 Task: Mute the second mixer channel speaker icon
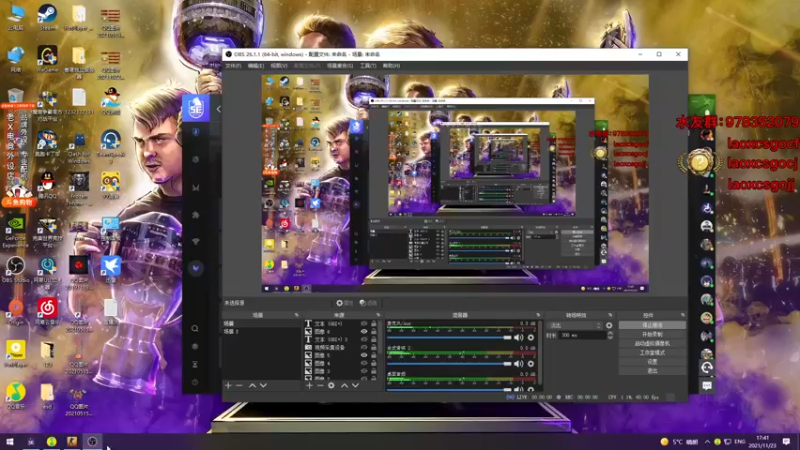[518, 364]
